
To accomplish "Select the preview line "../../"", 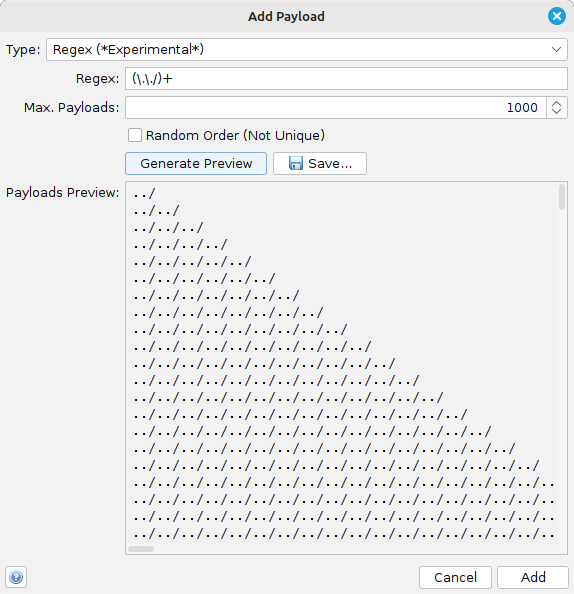I will click(156, 211).
